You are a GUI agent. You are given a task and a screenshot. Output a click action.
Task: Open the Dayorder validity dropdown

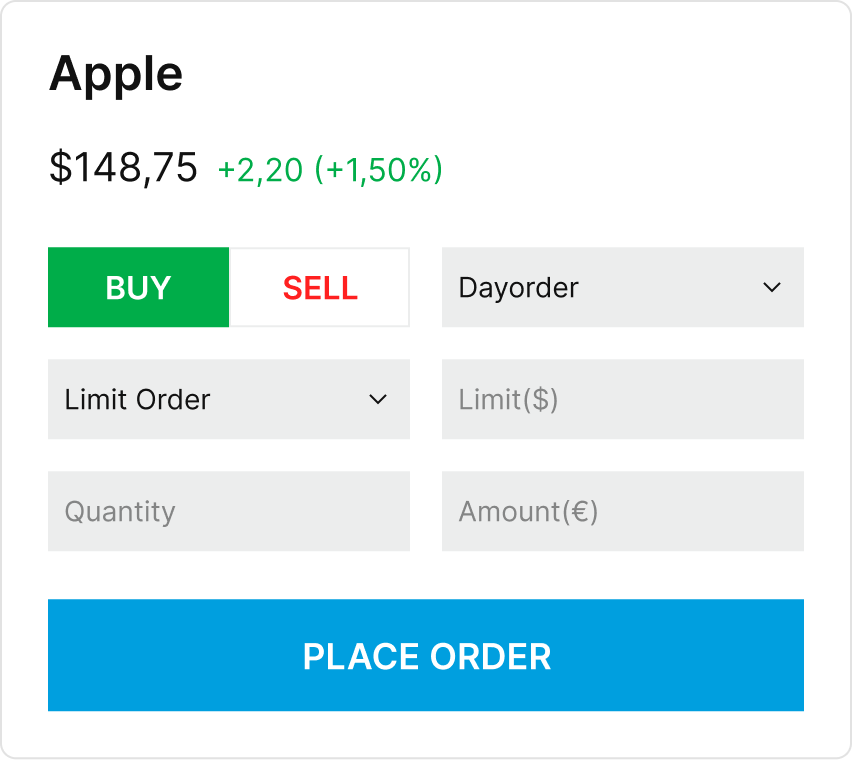point(623,287)
